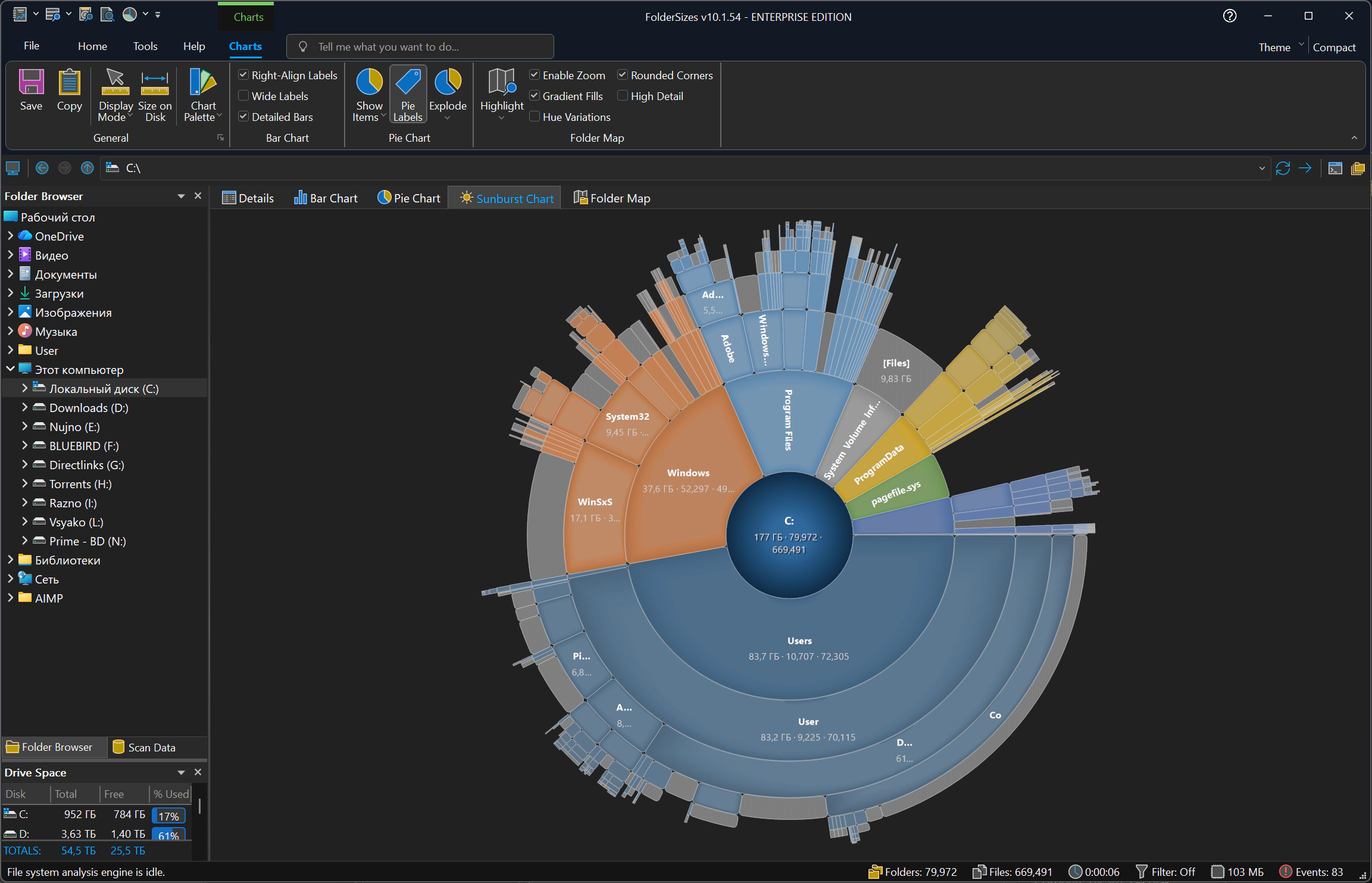The width and height of the screenshot is (1372, 883).
Task: Open the Chart Palette tool
Action: pos(203,95)
